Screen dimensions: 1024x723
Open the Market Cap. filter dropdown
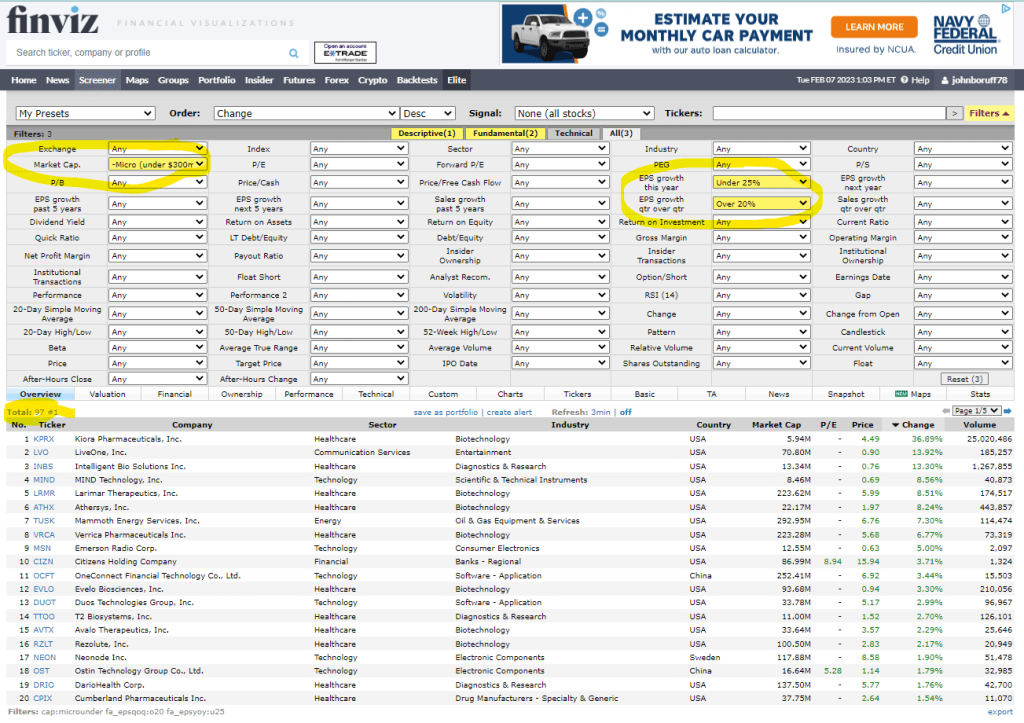(158, 164)
